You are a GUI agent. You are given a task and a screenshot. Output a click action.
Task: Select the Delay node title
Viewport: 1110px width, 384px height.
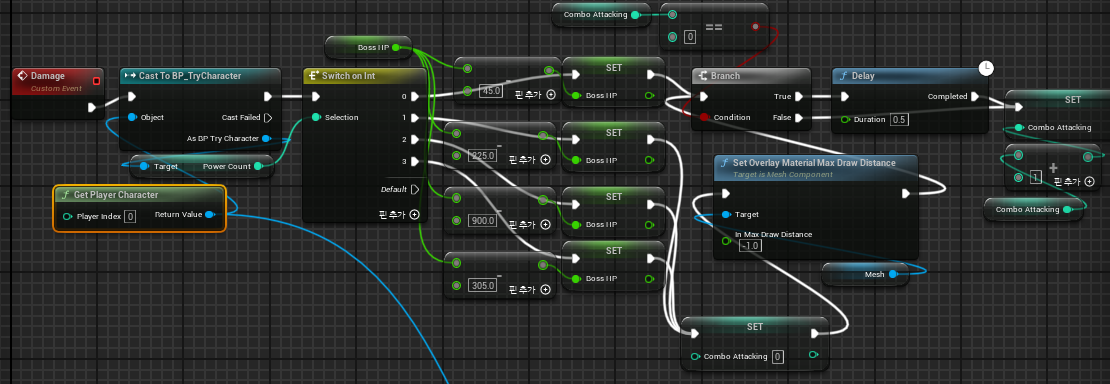[862, 76]
